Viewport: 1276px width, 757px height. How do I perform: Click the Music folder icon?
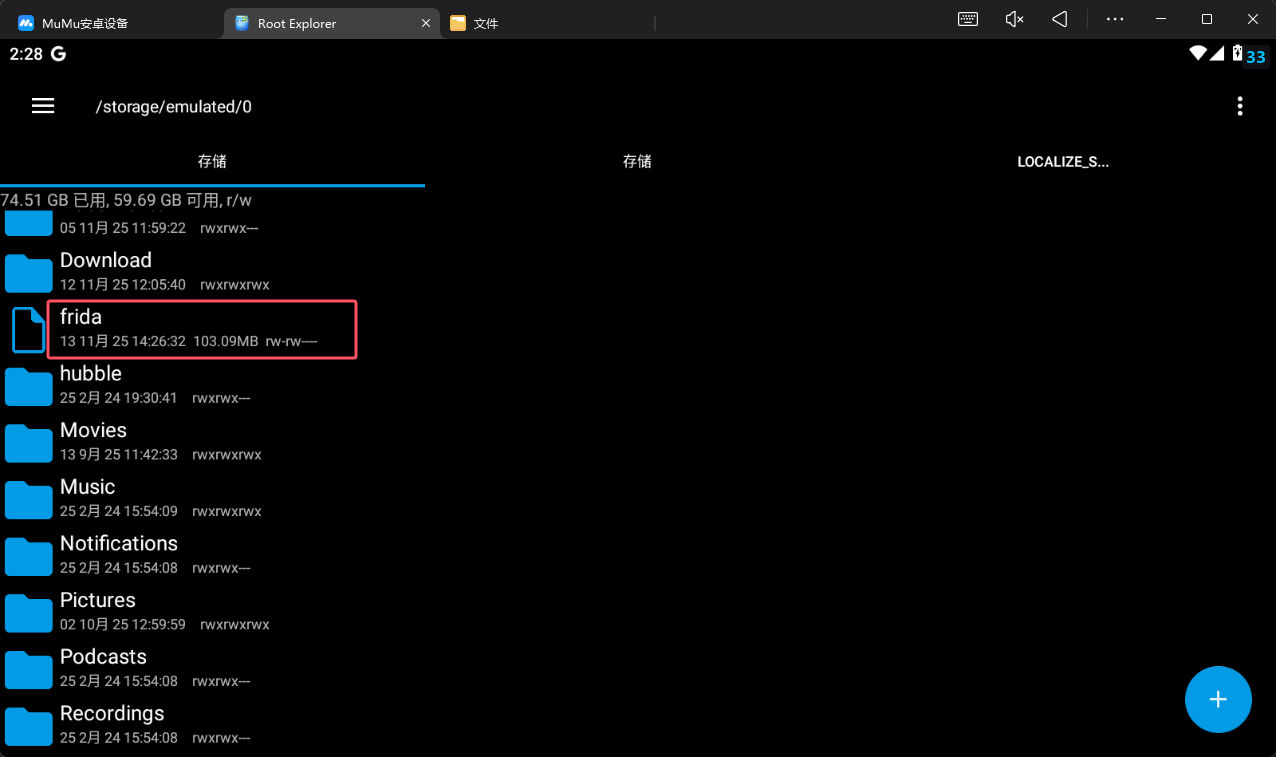click(28, 498)
